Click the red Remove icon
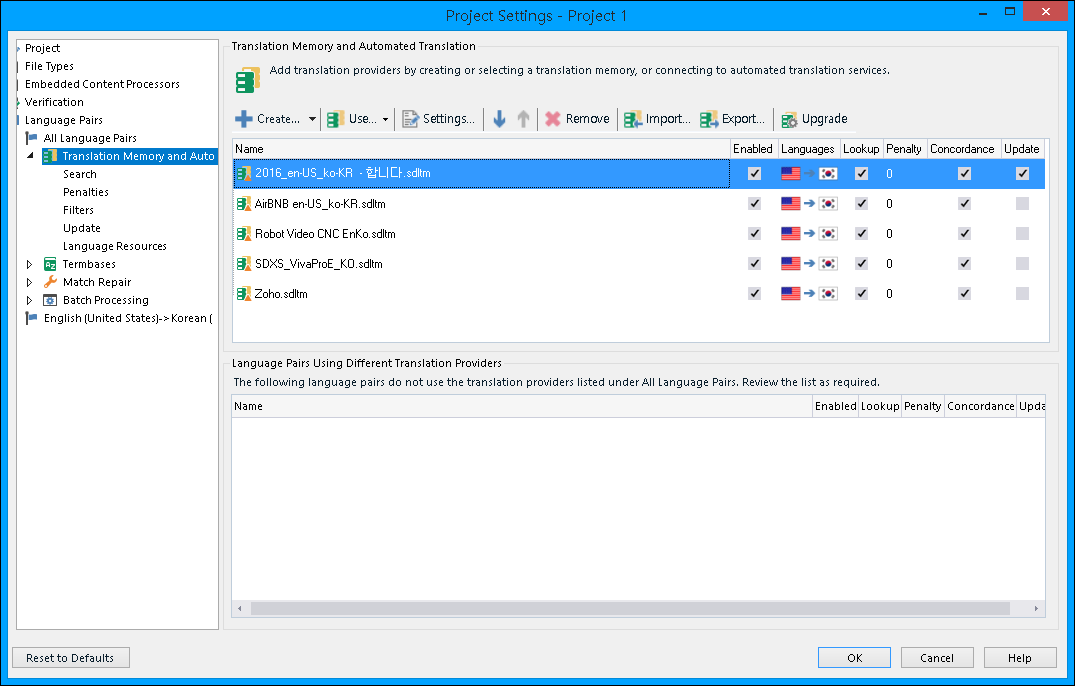The height and width of the screenshot is (686, 1075). pos(552,119)
